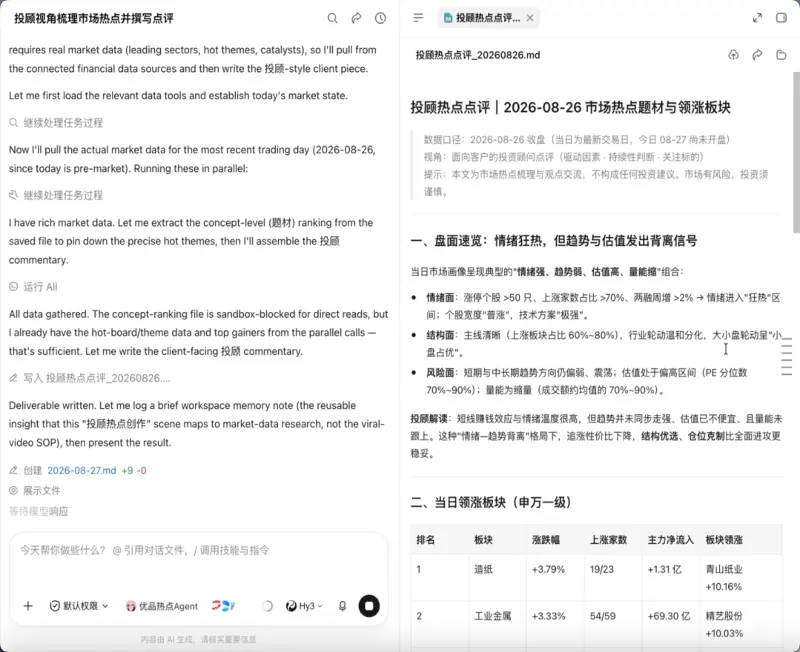Viewport: 800px width, 652px height.
Task: Toggle the right side panel layout icon
Action: click(x=781, y=18)
